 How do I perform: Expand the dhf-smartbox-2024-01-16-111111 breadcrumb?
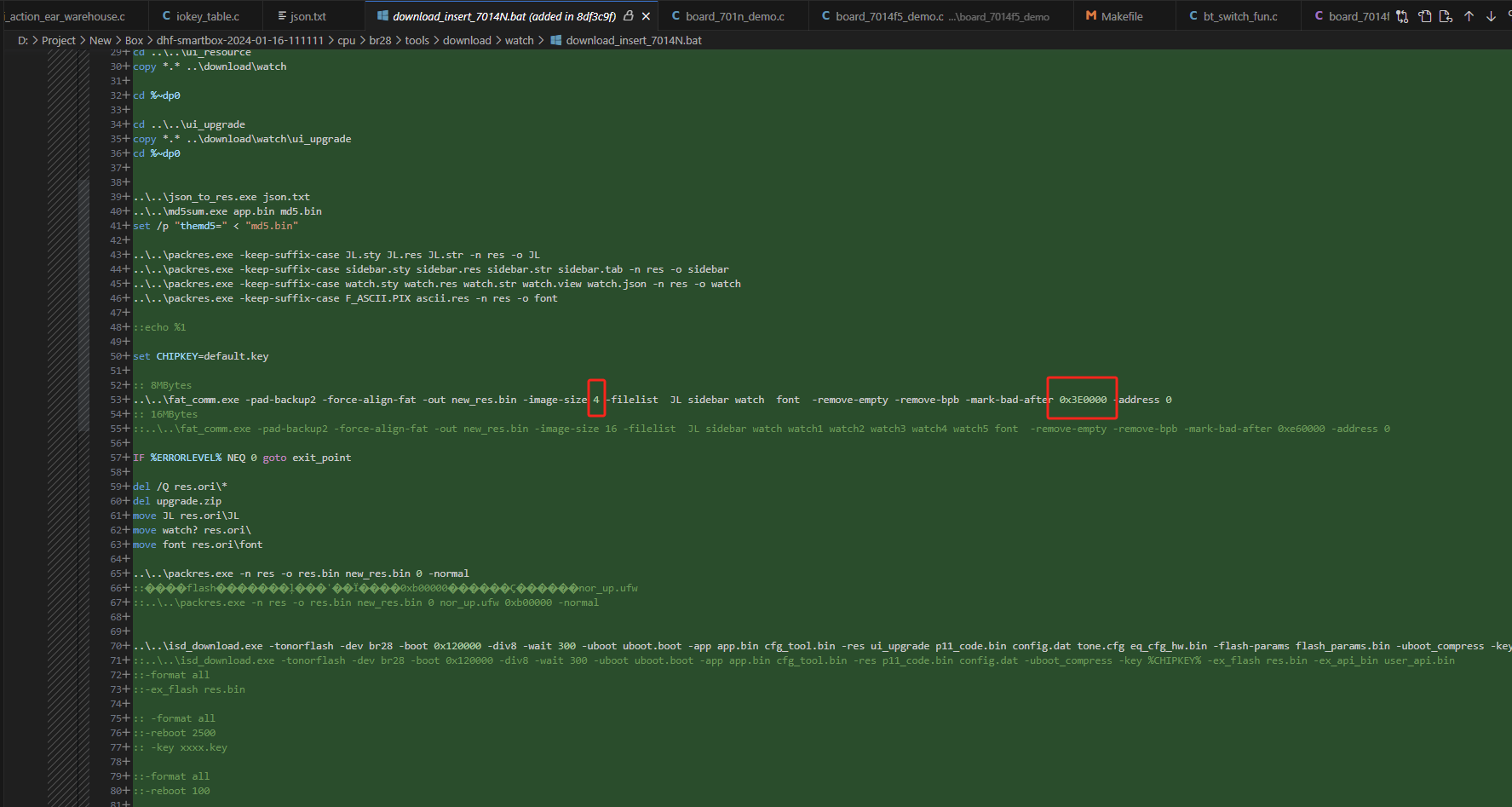(240, 40)
